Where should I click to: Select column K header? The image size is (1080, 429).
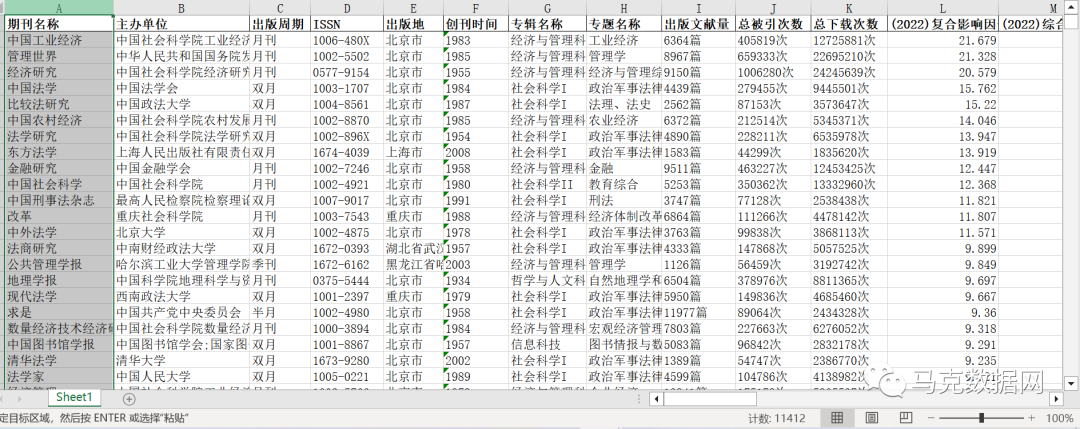[x=849, y=8]
